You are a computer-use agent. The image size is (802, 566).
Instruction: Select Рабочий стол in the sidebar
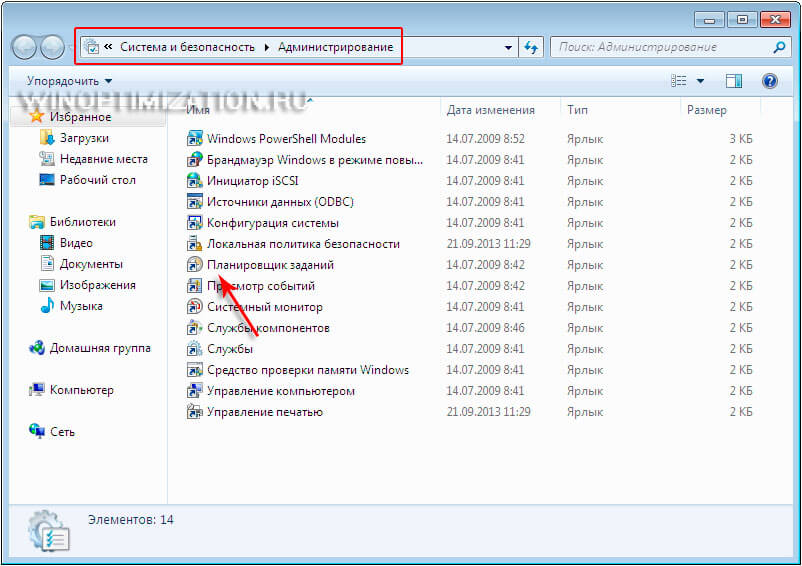coord(98,180)
